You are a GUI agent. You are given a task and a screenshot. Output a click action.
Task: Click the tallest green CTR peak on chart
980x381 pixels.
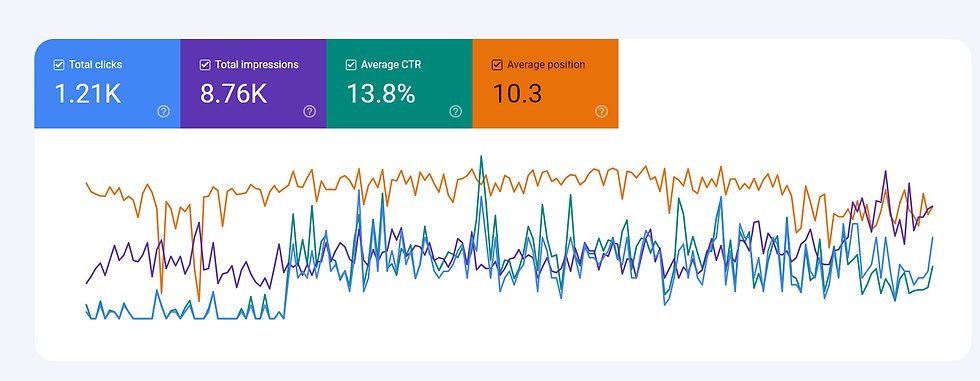[x=481, y=157]
